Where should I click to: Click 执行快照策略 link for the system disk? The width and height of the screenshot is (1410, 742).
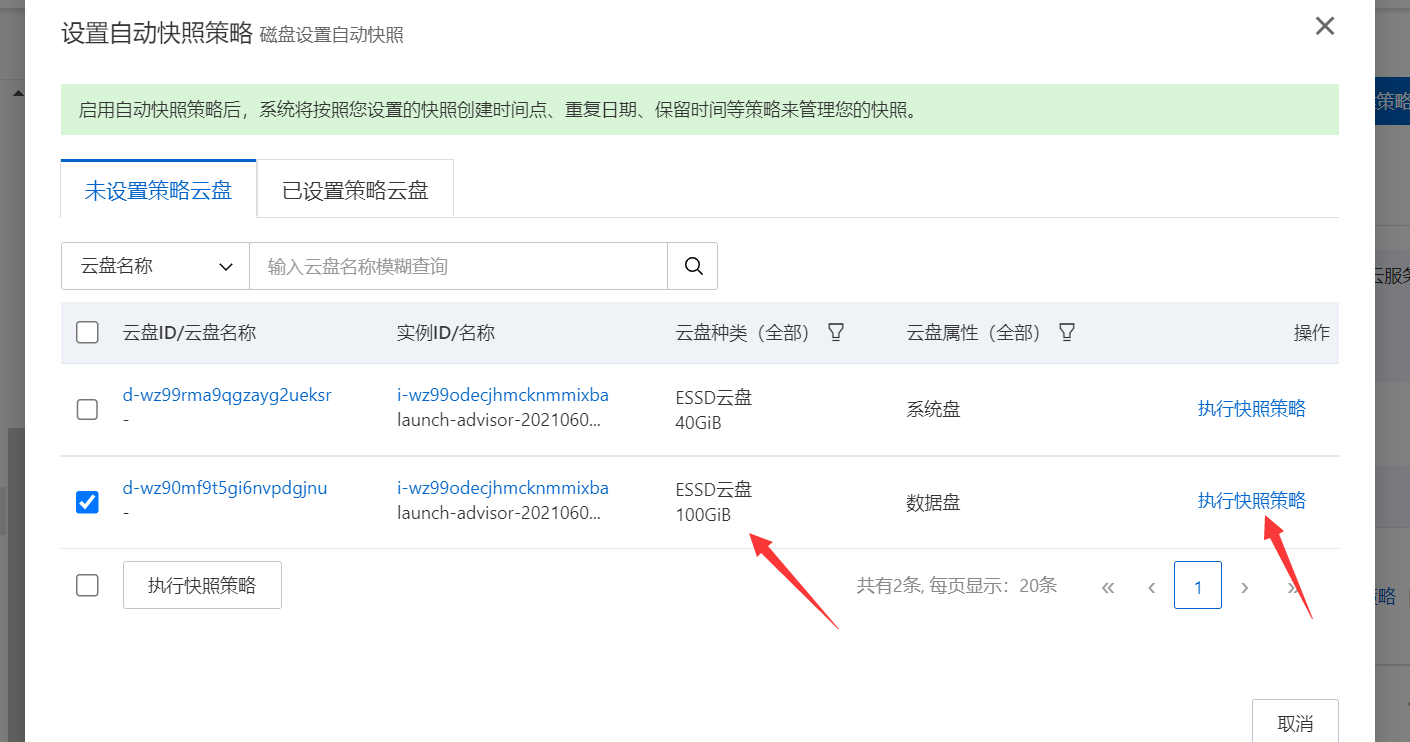point(1251,408)
